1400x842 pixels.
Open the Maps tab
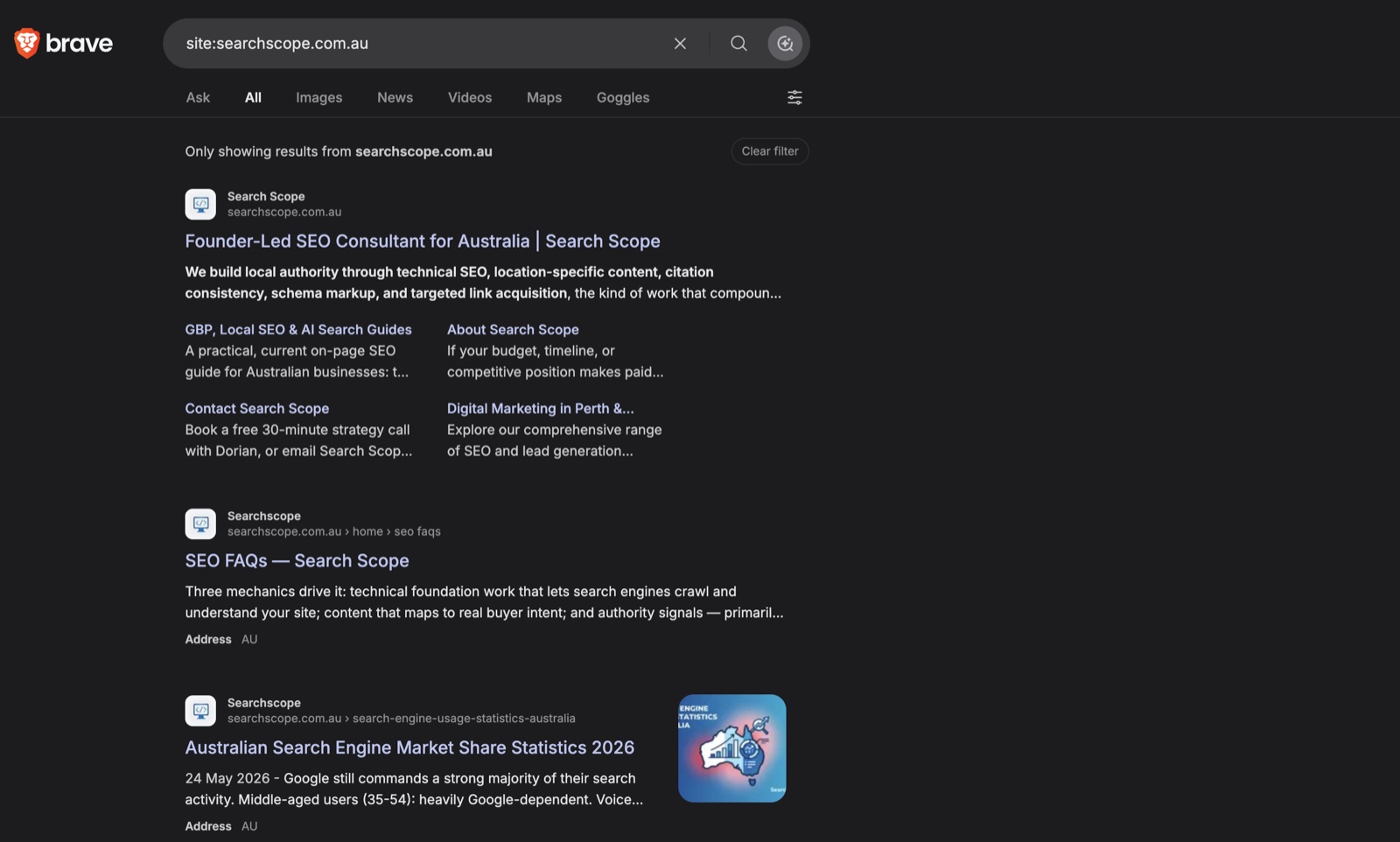coord(544,97)
